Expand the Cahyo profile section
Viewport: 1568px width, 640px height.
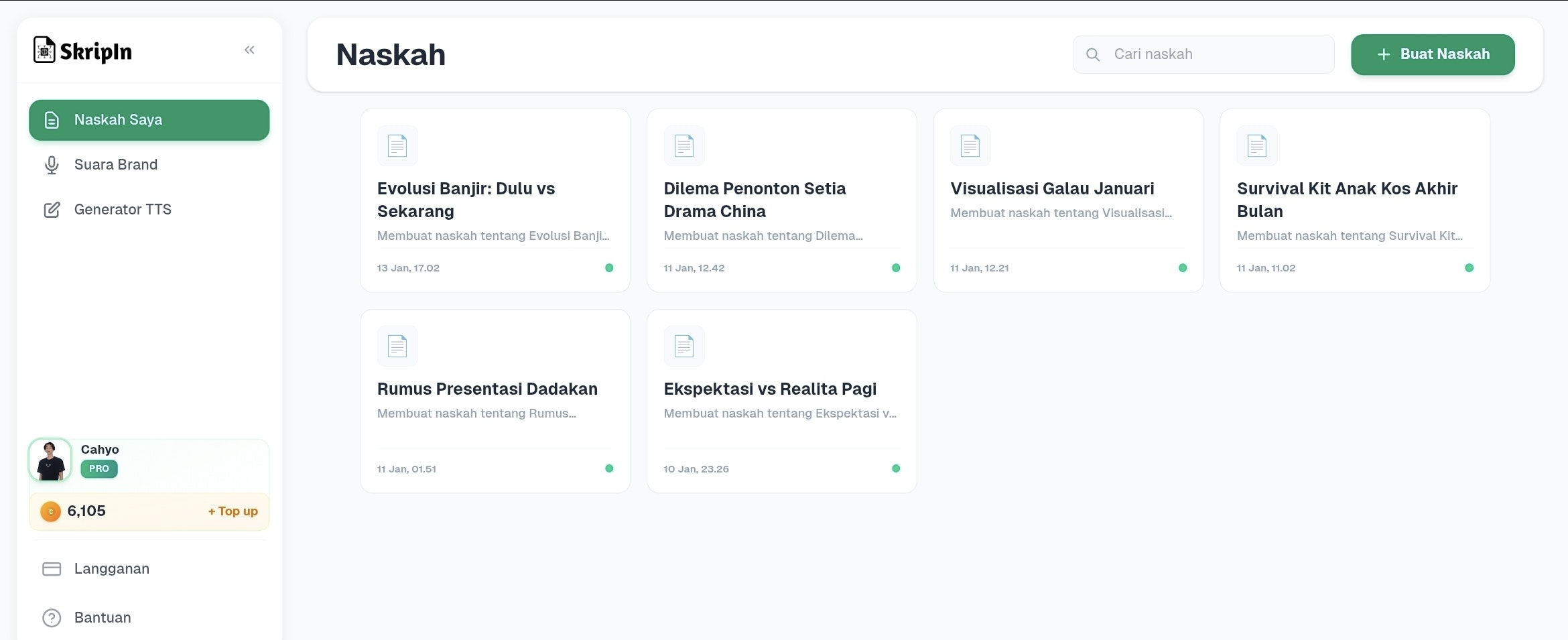99,450
